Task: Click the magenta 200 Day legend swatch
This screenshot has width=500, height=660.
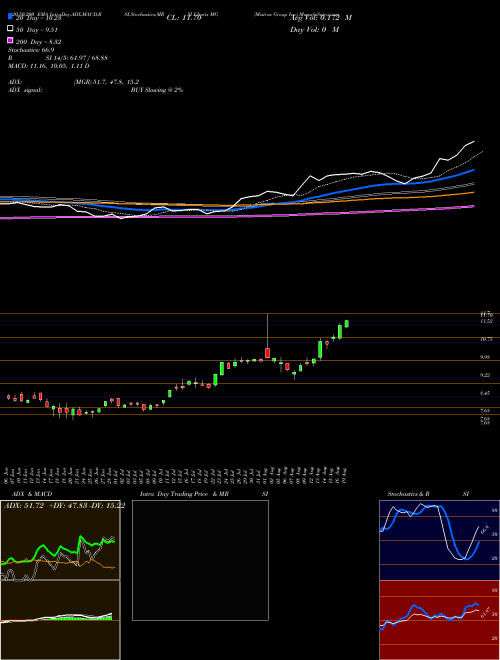Action: tap(10, 40)
